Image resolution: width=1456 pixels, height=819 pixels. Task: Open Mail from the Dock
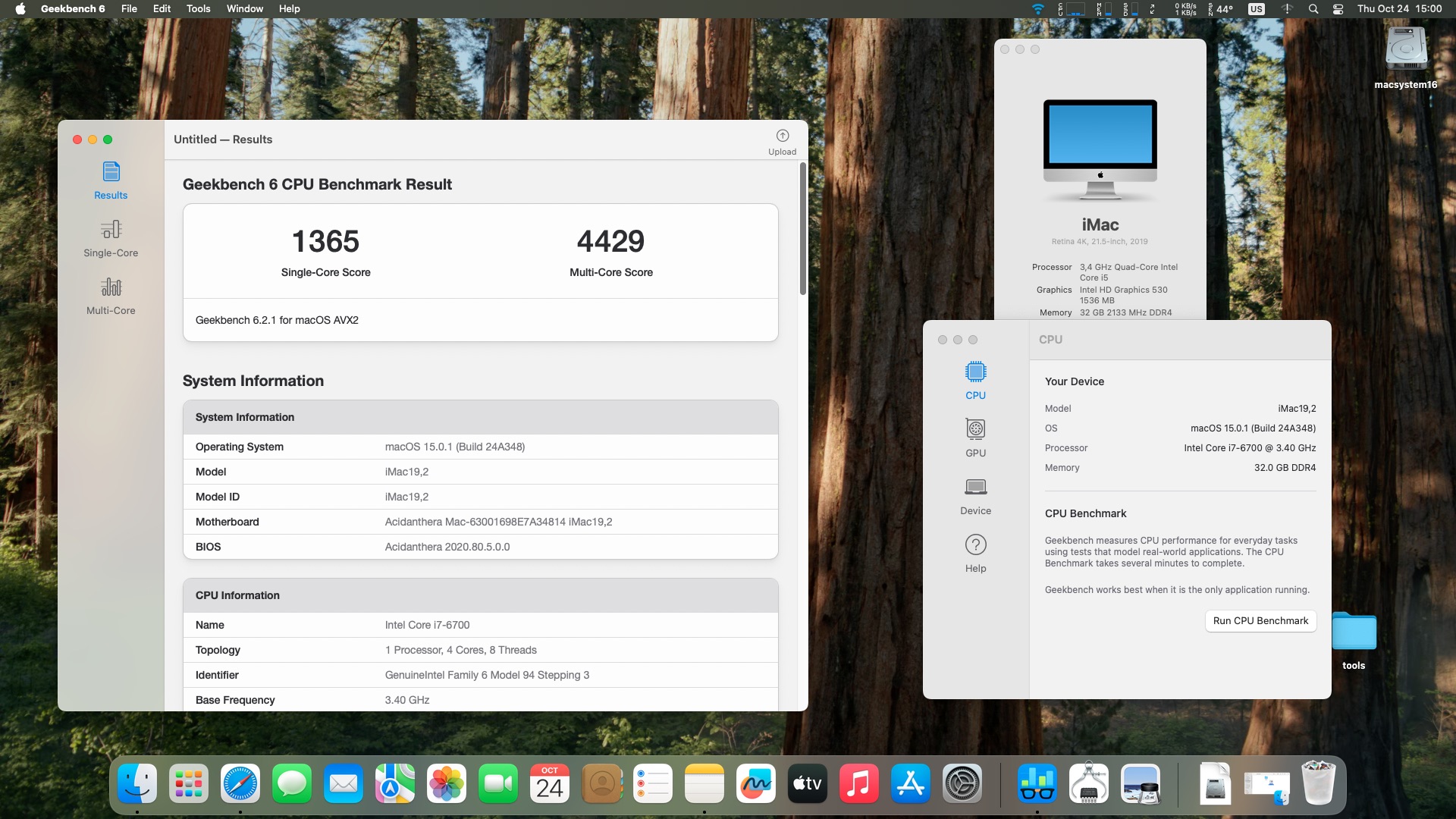(x=344, y=783)
